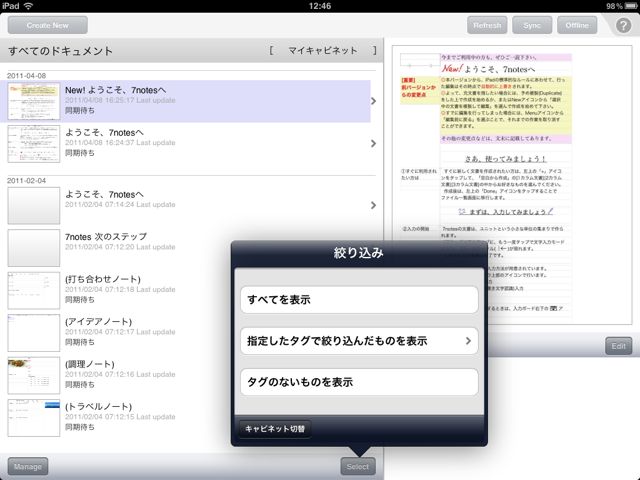The height and width of the screenshot is (480, 640).
Task: Click the Sync button
Action: pos(532,25)
